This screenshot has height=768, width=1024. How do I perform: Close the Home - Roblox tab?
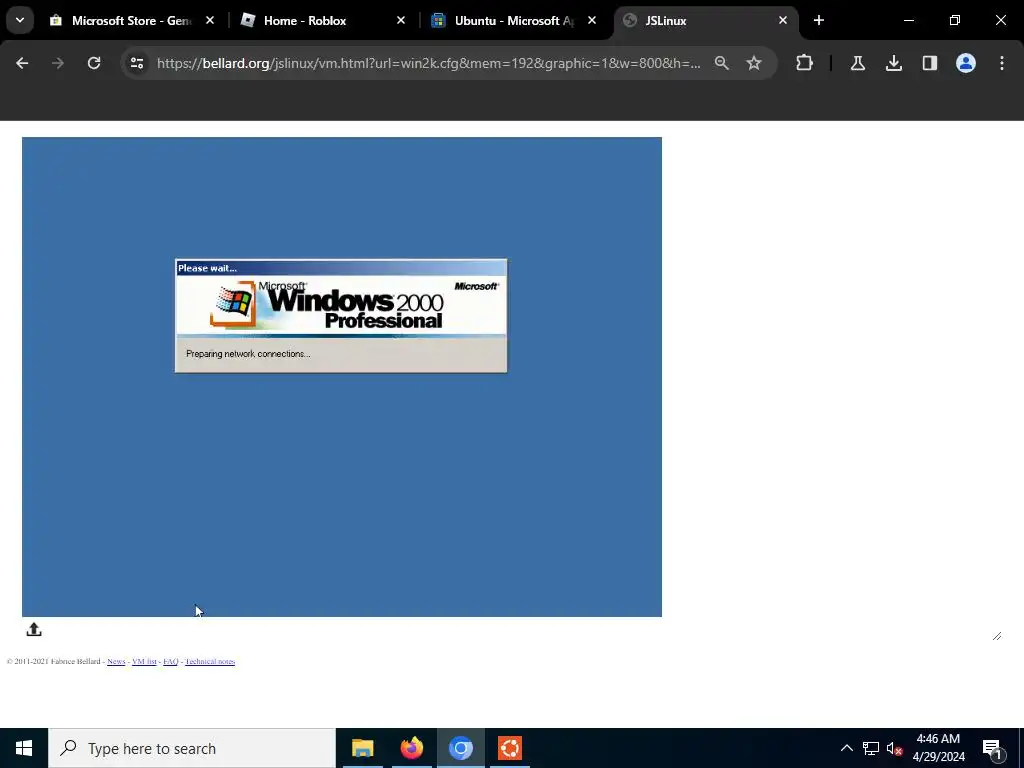pos(401,20)
